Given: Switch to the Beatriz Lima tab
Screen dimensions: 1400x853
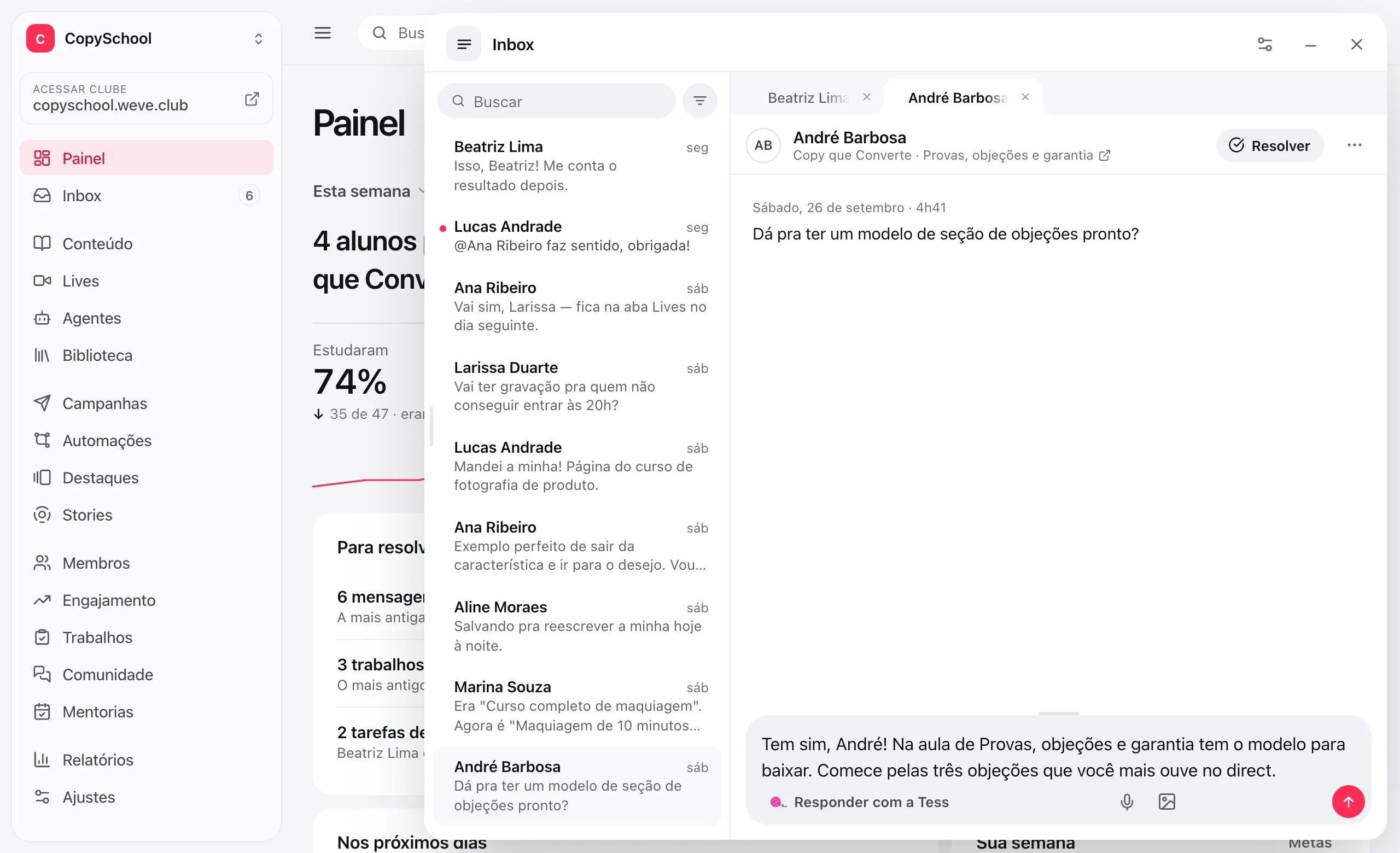Looking at the screenshot, I should pos(807,98).
